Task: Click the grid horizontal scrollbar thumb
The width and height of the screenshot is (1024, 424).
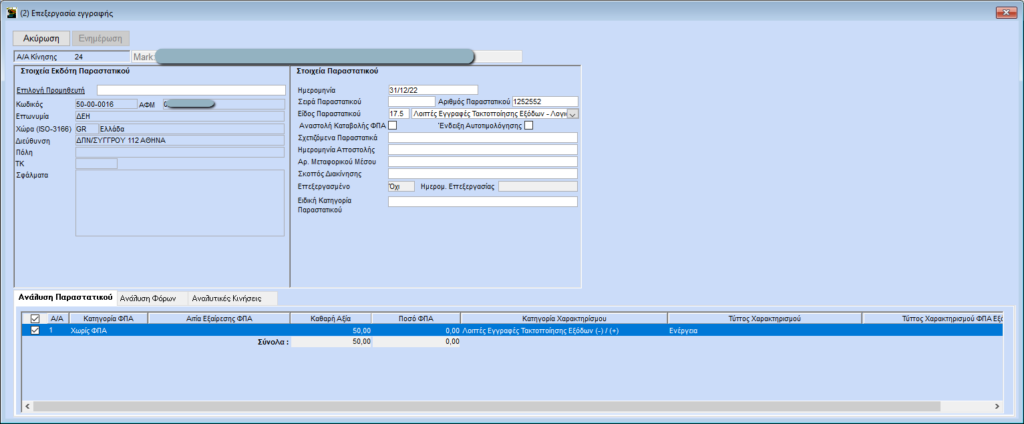Action: (x=487, y=406)
